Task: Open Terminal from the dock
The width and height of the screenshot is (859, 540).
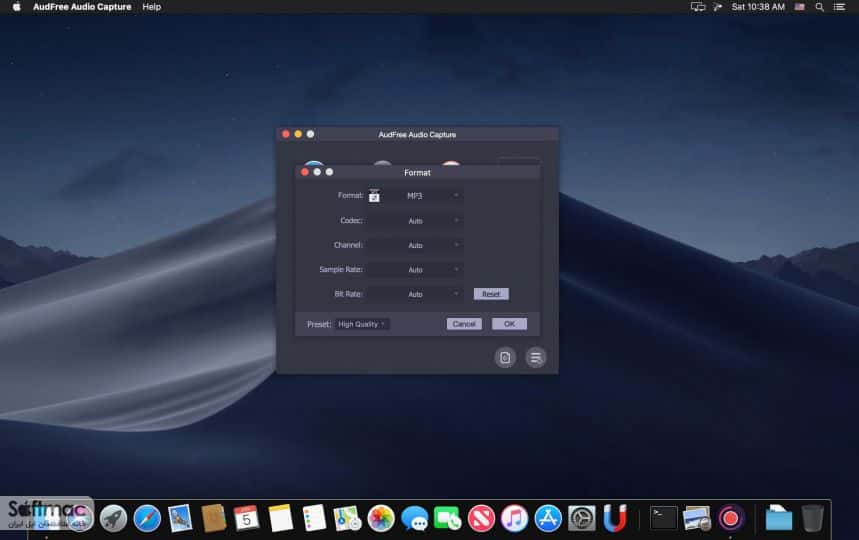Action: tap(663, 518)
